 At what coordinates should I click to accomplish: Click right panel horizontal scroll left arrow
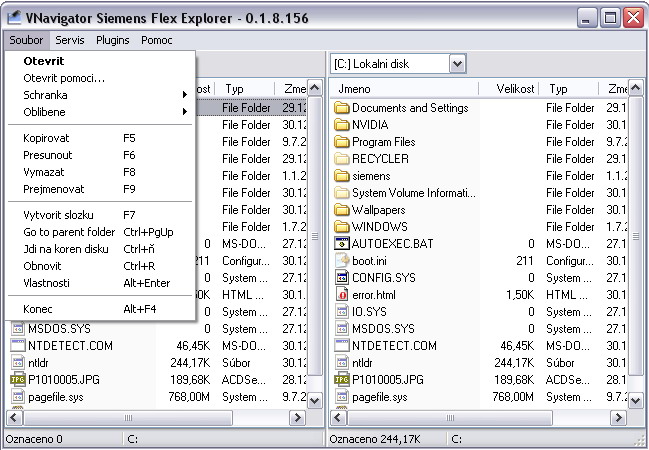click(338, 417)
